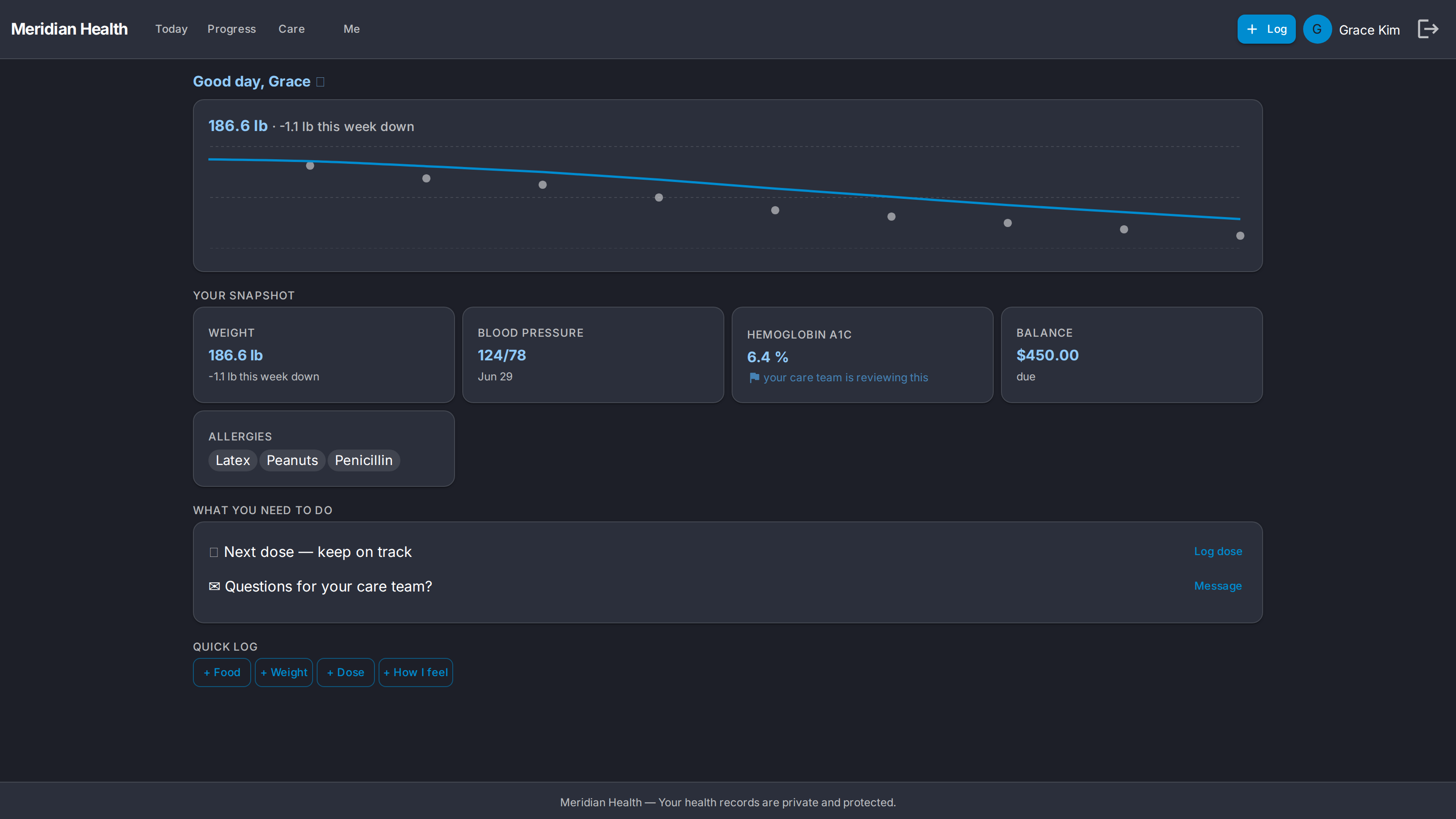
Task: Click the Penicillin allergy tag
Action: 364,460
